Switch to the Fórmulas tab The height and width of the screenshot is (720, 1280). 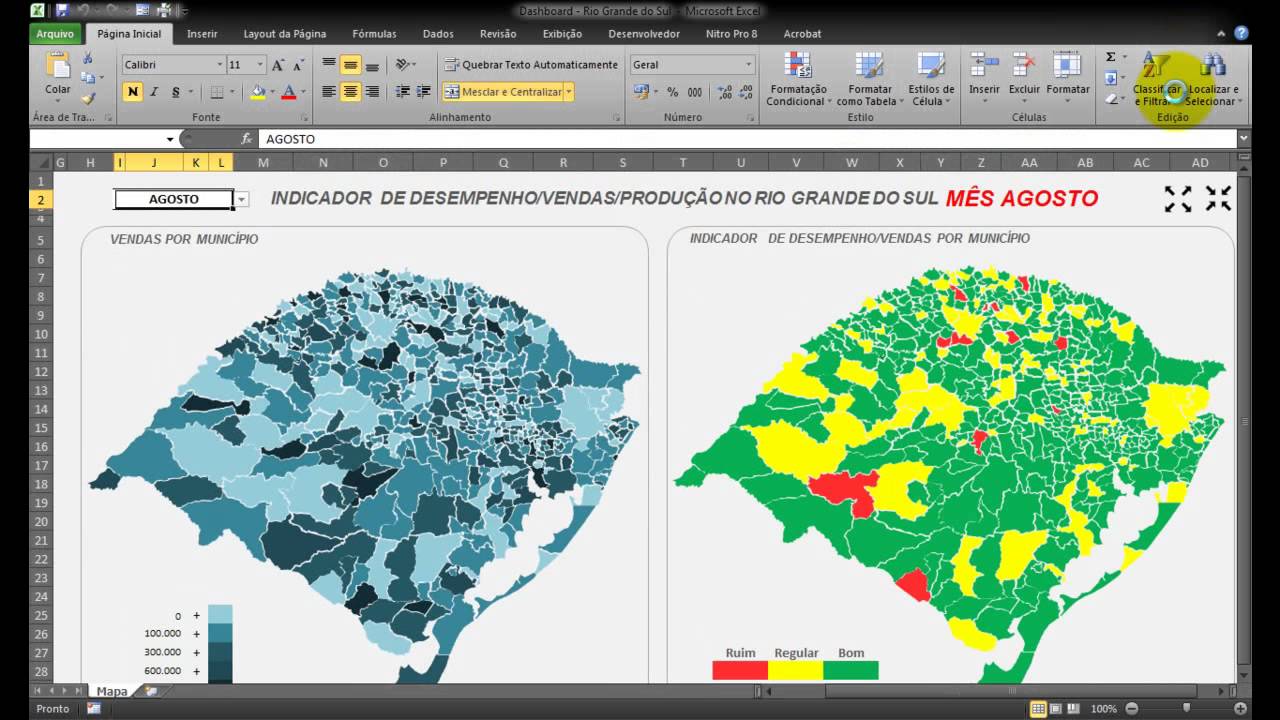374,33
